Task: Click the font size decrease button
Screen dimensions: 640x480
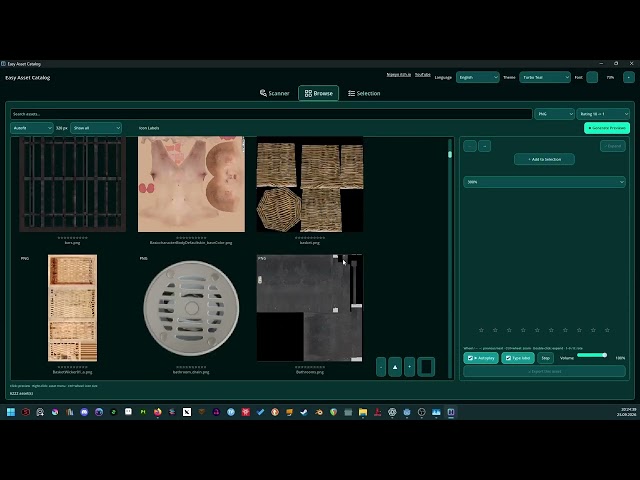Action: pos(592,77)
